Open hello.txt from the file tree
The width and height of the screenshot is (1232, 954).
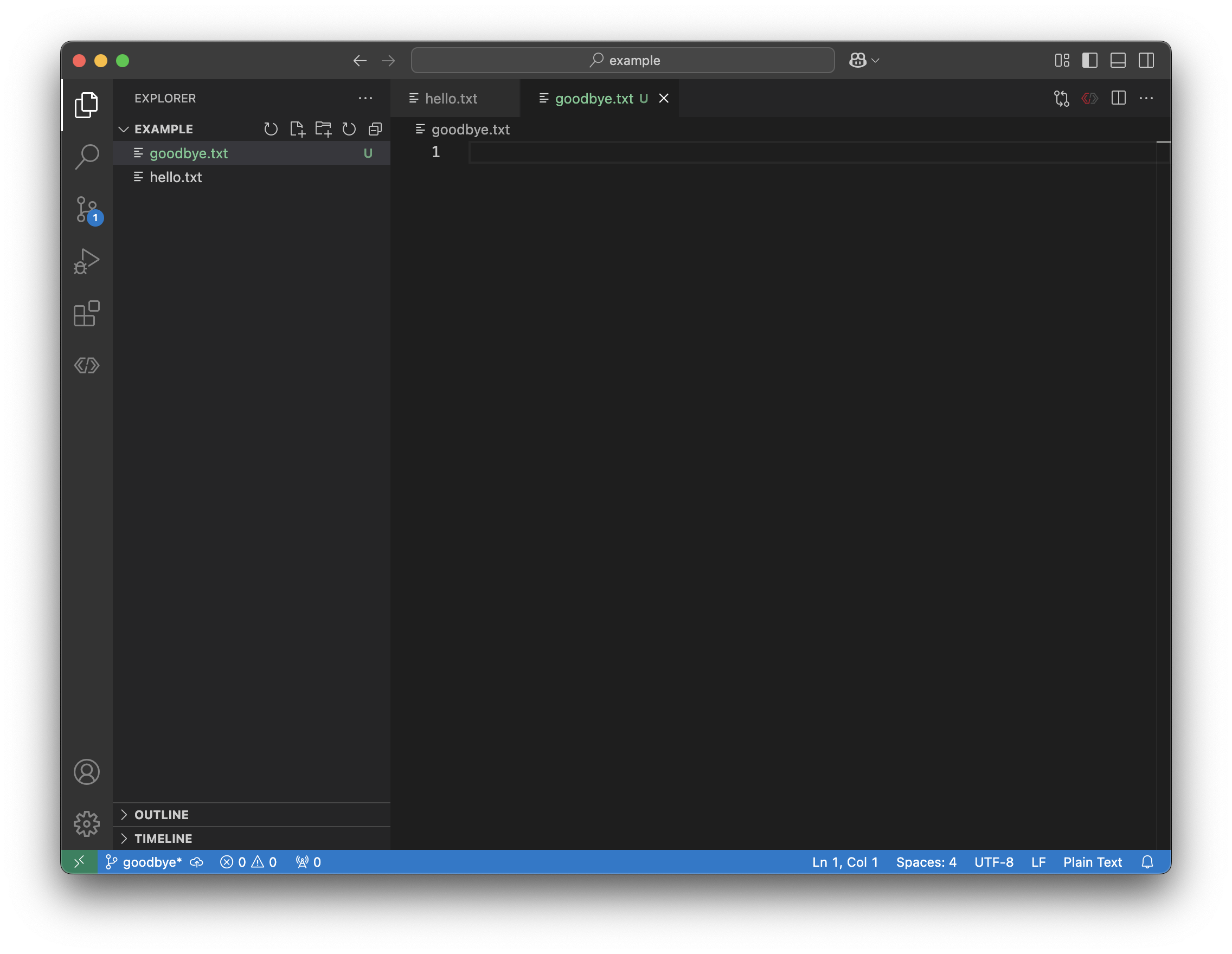pyautogui.click(x=252, y=177)
